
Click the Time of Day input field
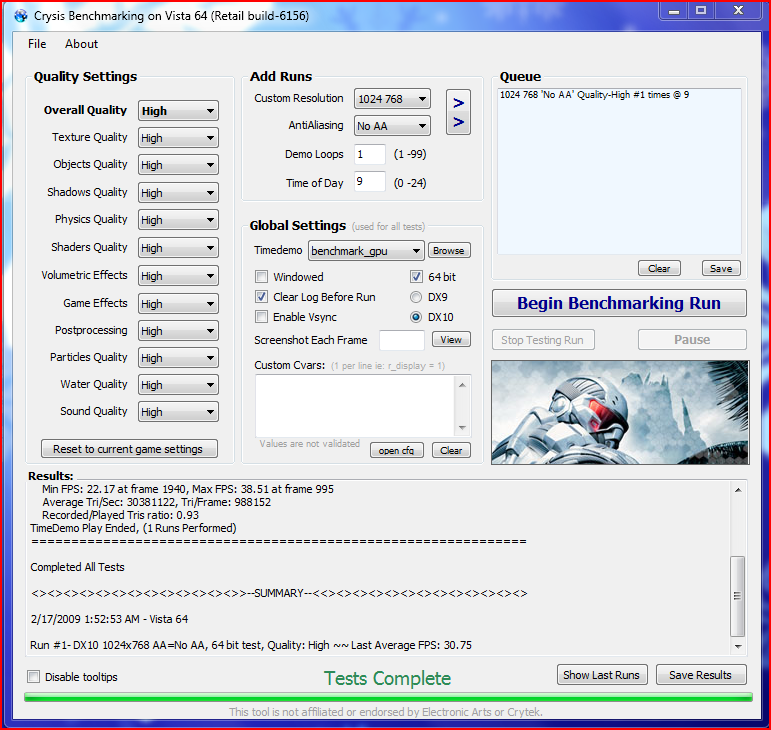click(370, 182)
